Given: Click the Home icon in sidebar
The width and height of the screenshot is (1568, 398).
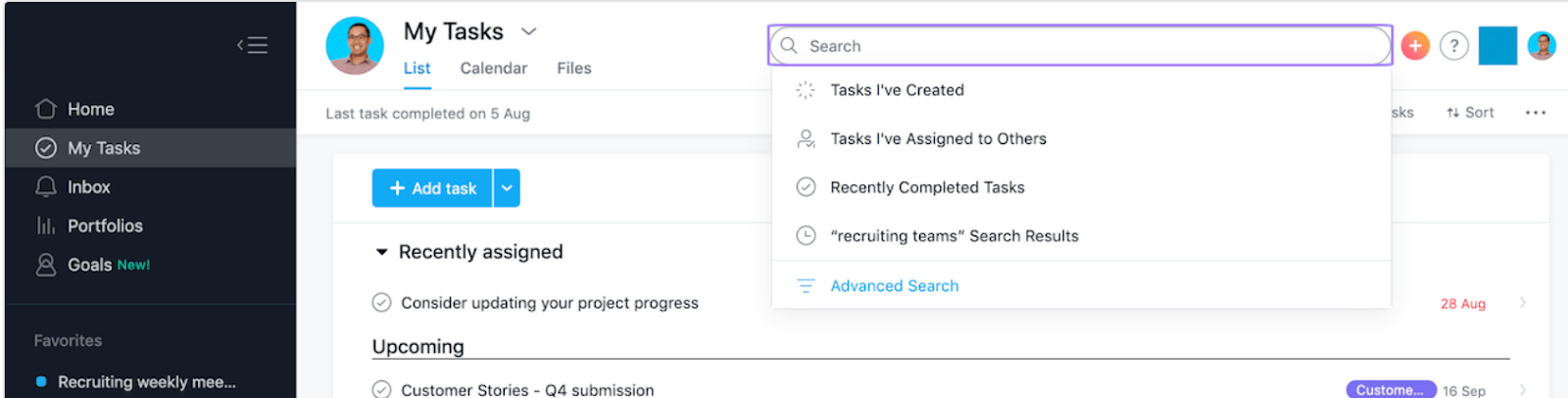Looking at the screenshot, I should (46, 109).
